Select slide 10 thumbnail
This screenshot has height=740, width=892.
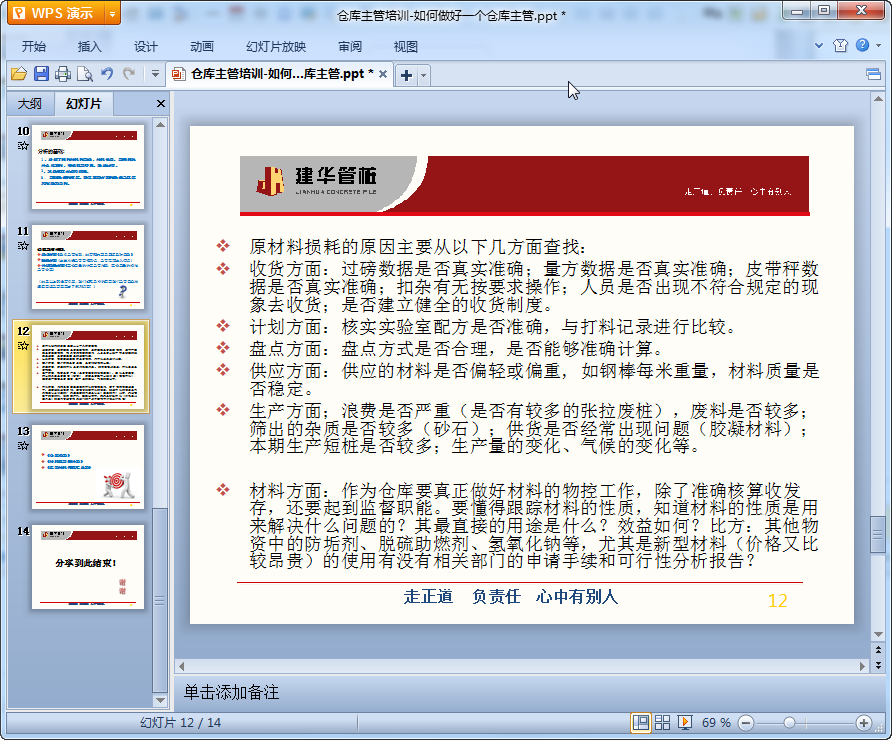click(88, 167)
